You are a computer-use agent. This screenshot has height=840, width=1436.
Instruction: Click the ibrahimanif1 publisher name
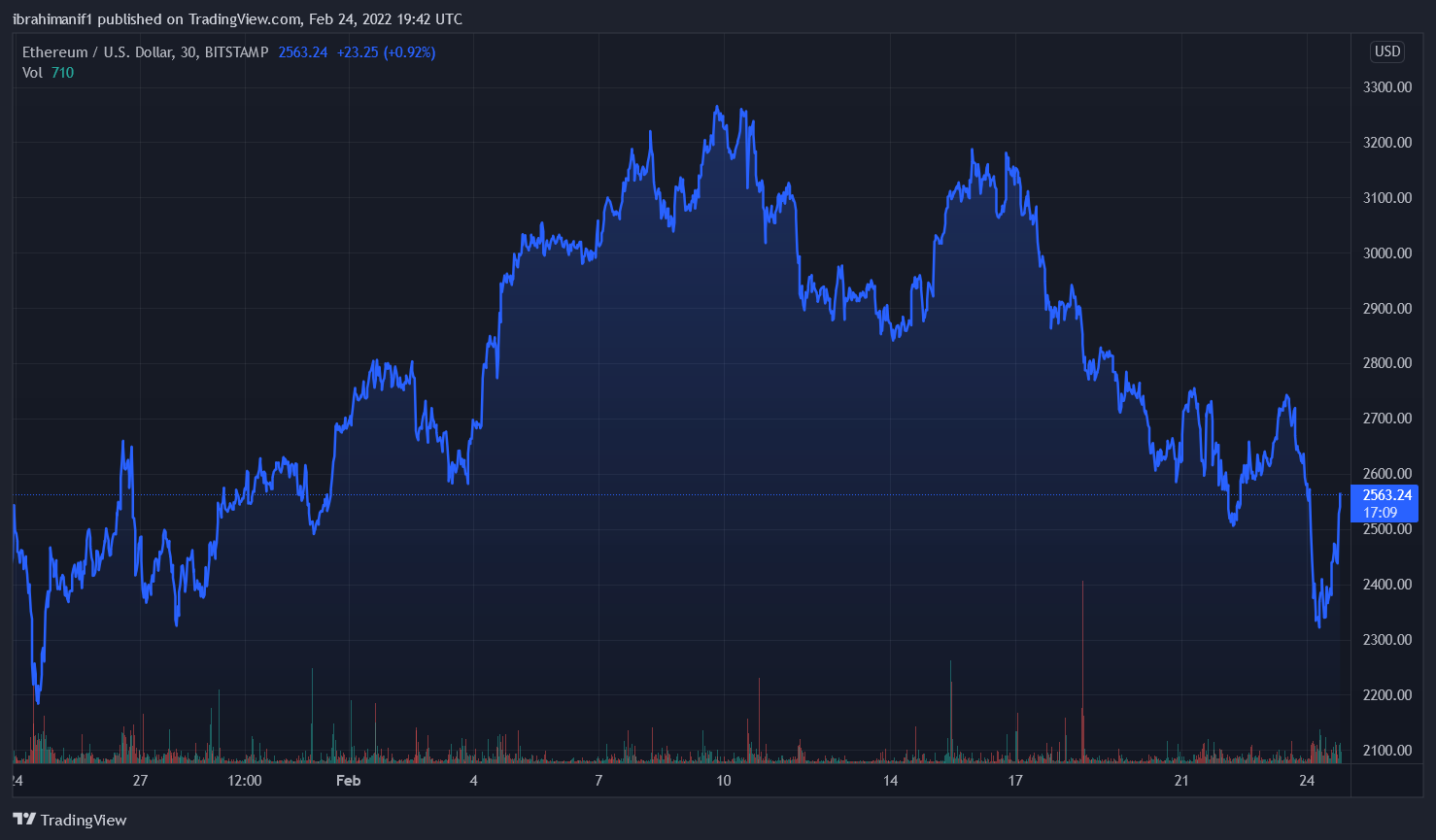52,19
